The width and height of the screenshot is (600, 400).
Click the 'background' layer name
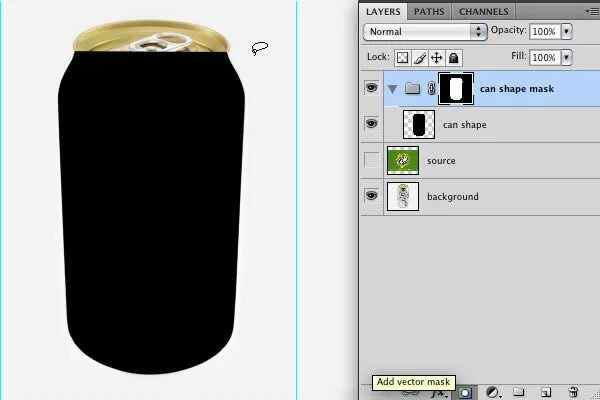coord(453,197)
